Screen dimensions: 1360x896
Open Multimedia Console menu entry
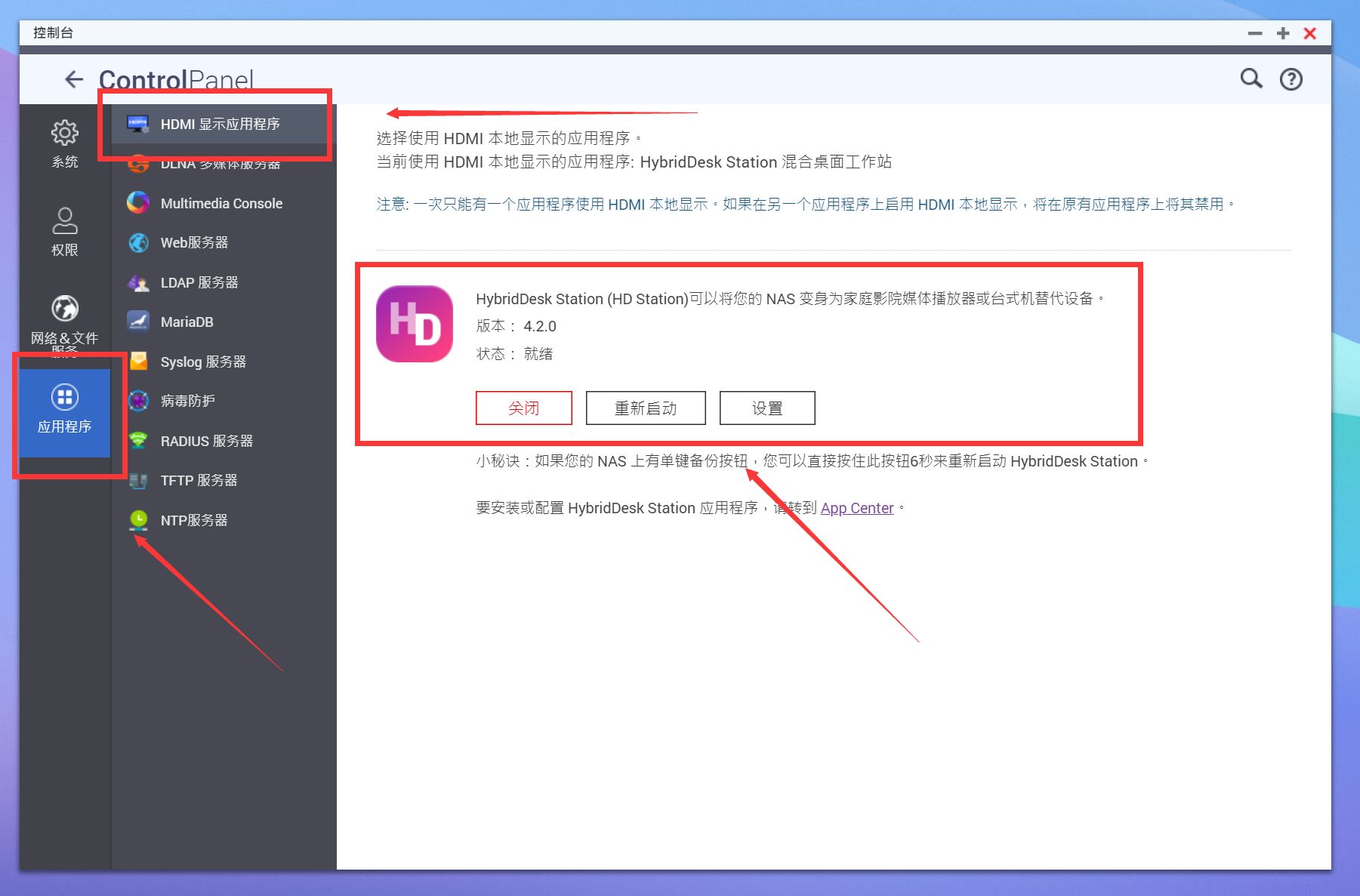click(x=224, y=203)
